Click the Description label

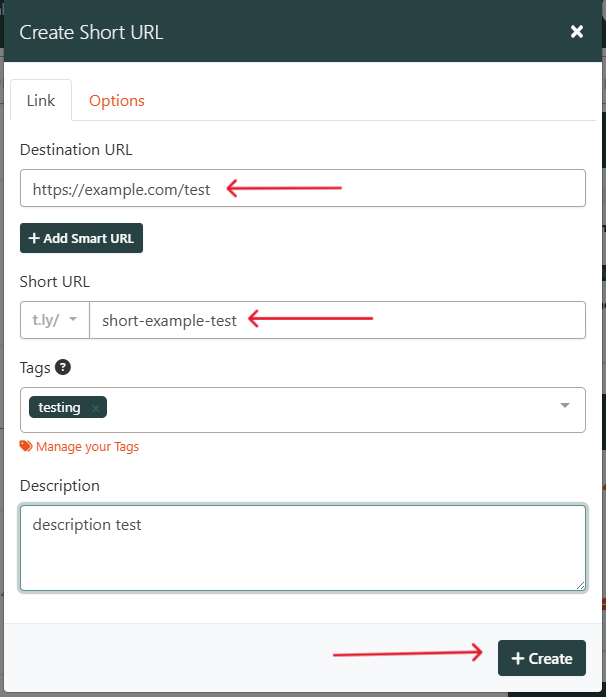tap(60, 486)
